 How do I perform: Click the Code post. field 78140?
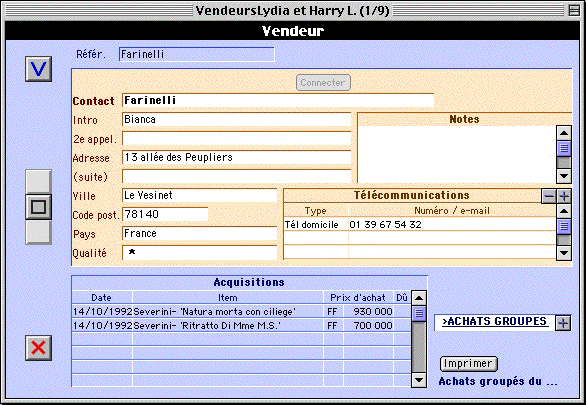pos(165,214)
